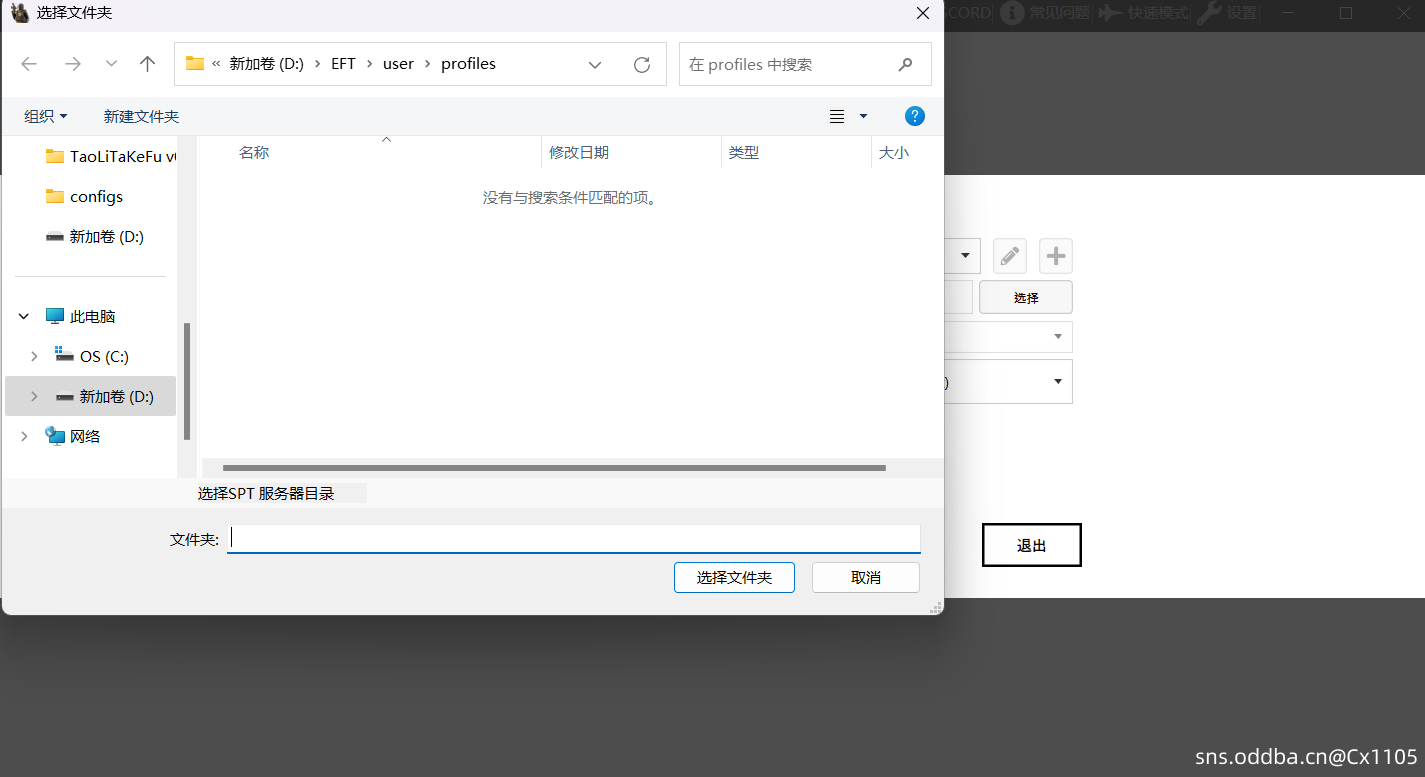
Task: Click the search magnifier icon
Action: 905,64
